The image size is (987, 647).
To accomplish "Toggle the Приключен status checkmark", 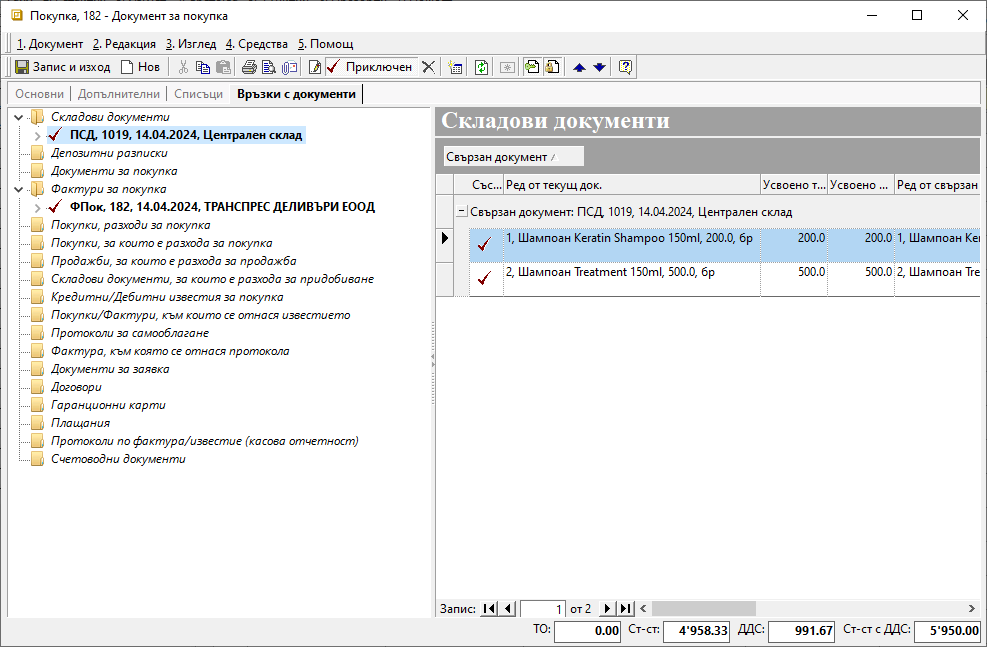I will 334,67.
